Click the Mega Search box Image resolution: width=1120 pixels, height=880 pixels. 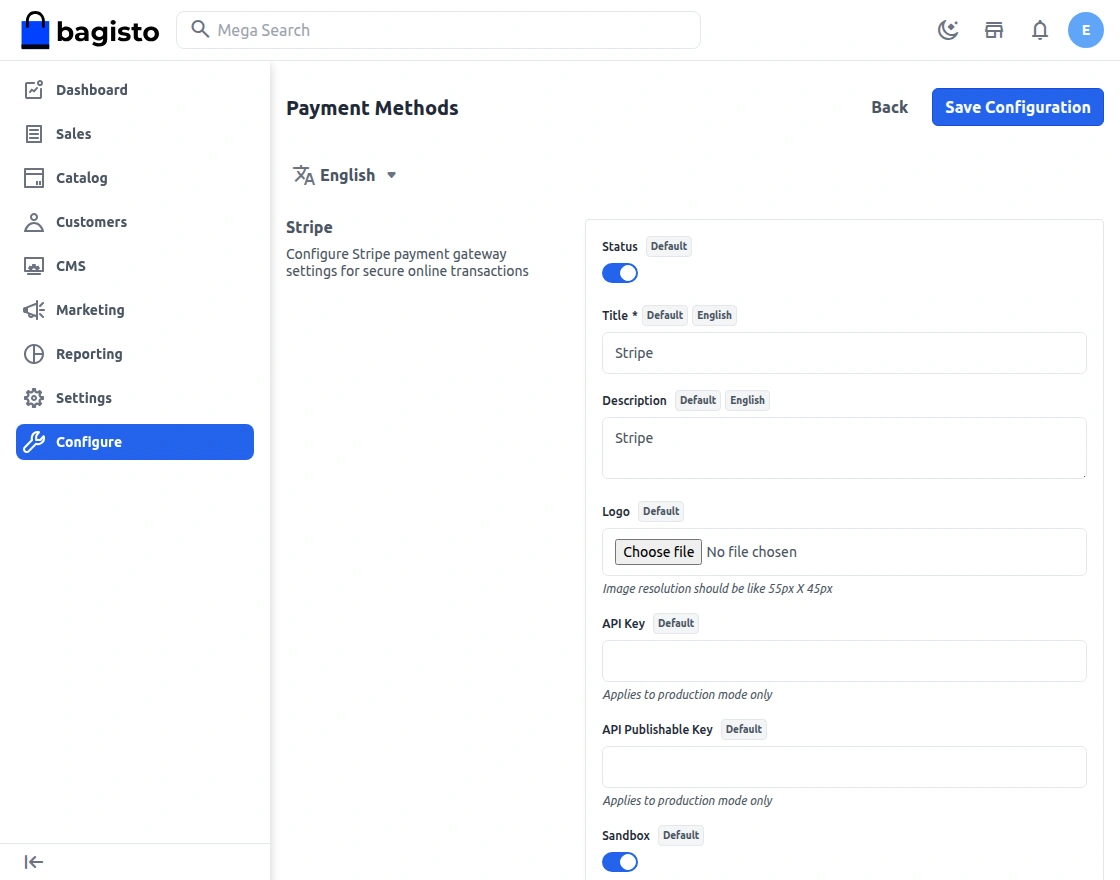click(440, 30)
